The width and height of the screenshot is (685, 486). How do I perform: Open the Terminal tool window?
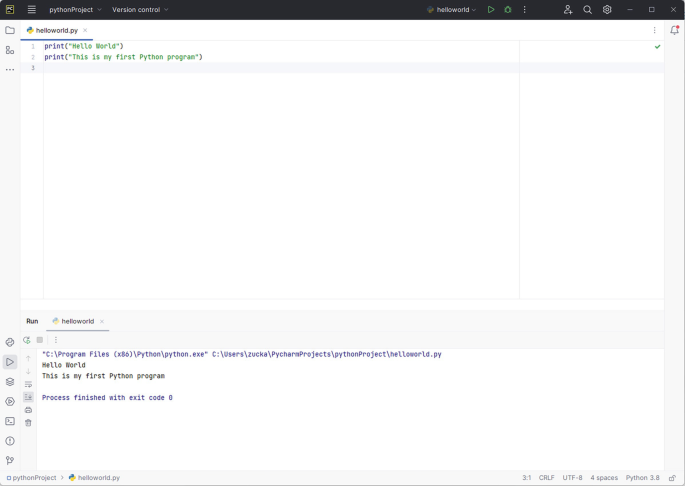(x=10, y=421)
